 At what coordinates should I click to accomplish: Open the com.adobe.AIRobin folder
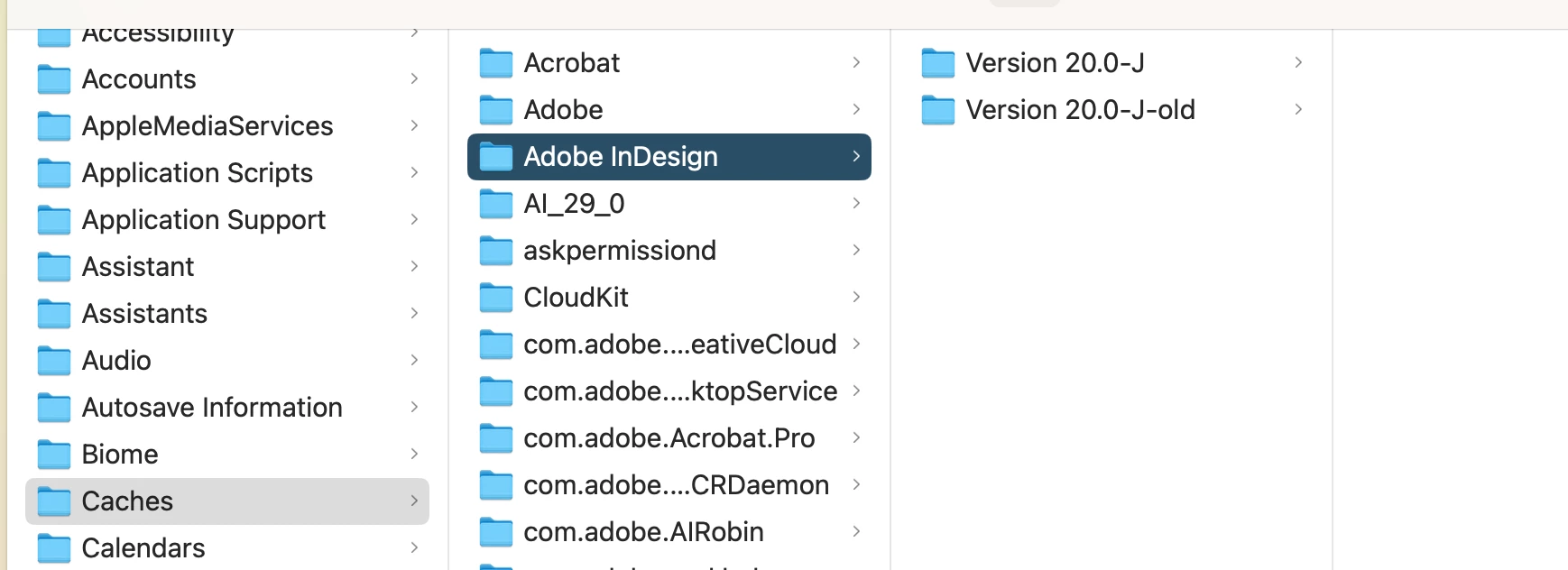tap(643, 532)
